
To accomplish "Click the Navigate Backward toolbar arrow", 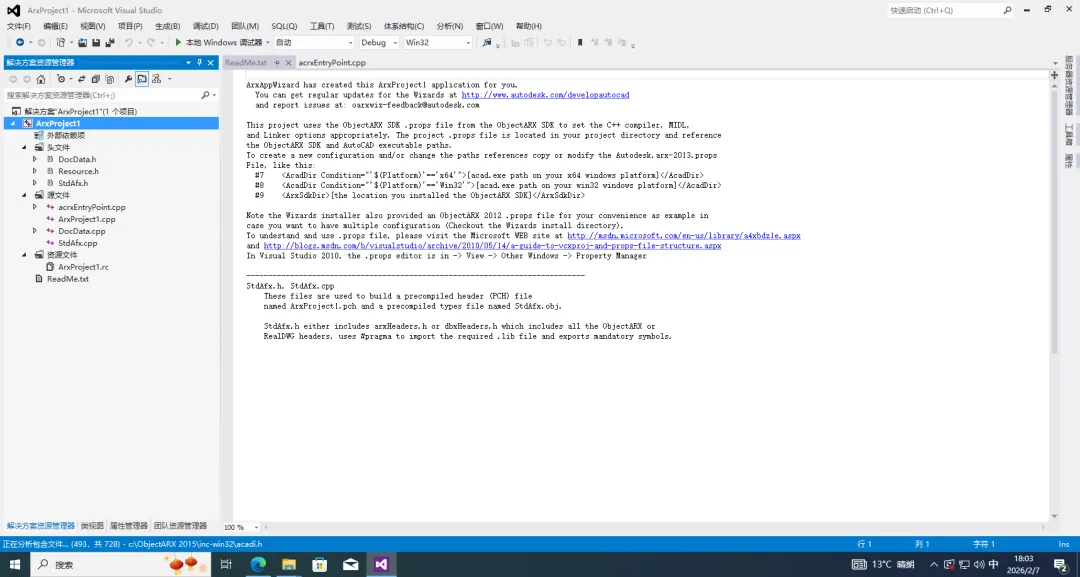I will pyautogui.click(x=19, y=43).
